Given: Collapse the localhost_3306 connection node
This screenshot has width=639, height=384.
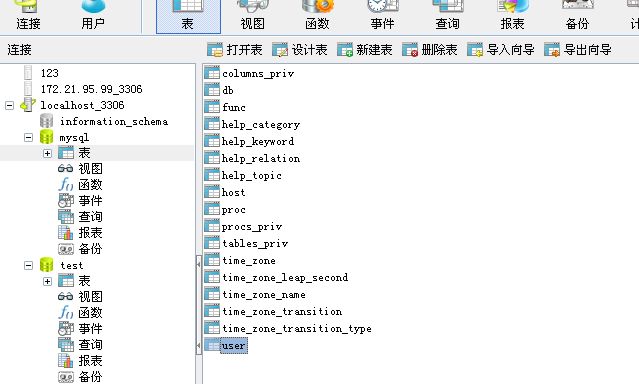Looking at the screenshot, I should (x=9, y=106).
